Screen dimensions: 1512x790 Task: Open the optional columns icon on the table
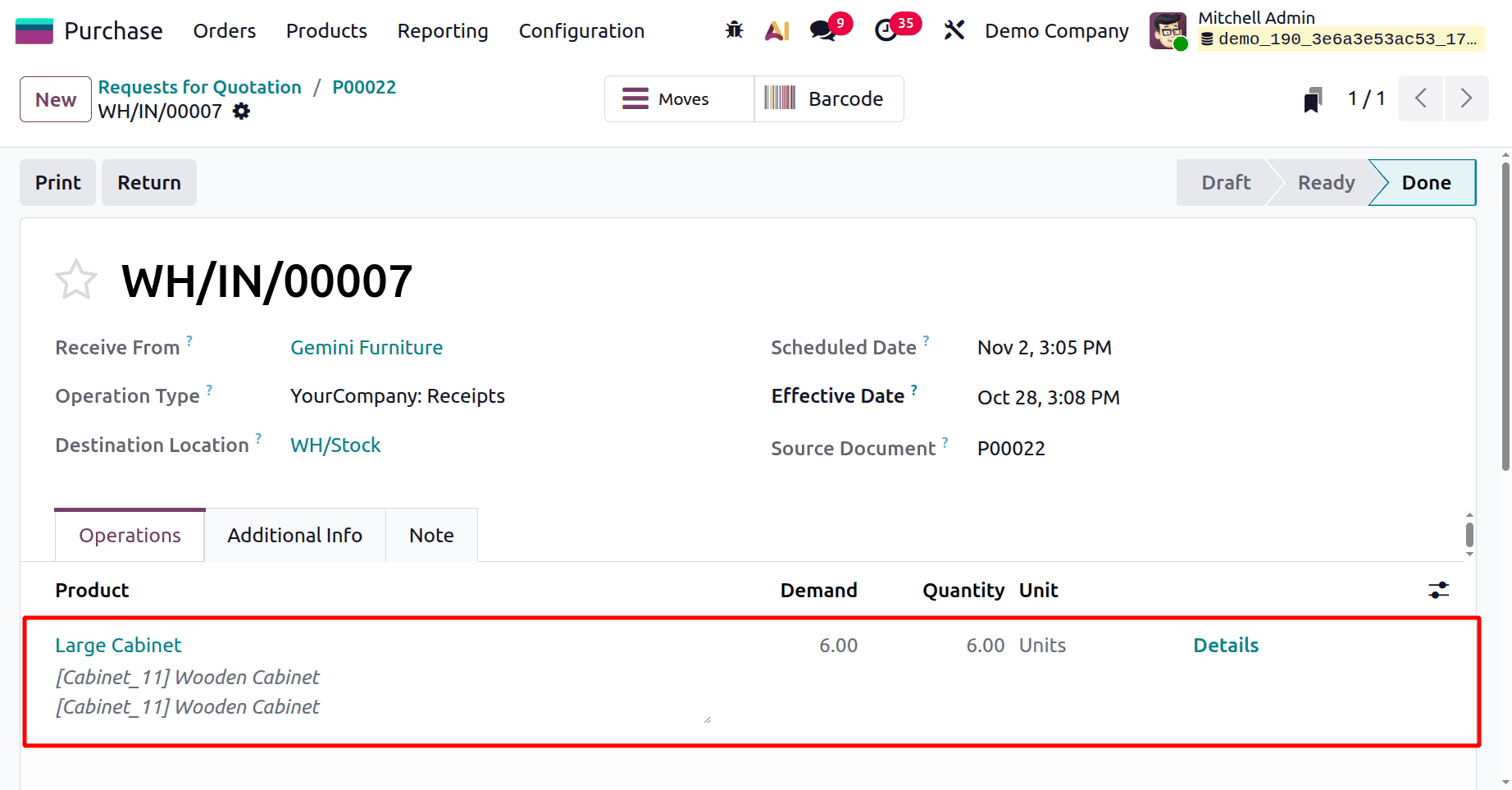[1440, 590]
